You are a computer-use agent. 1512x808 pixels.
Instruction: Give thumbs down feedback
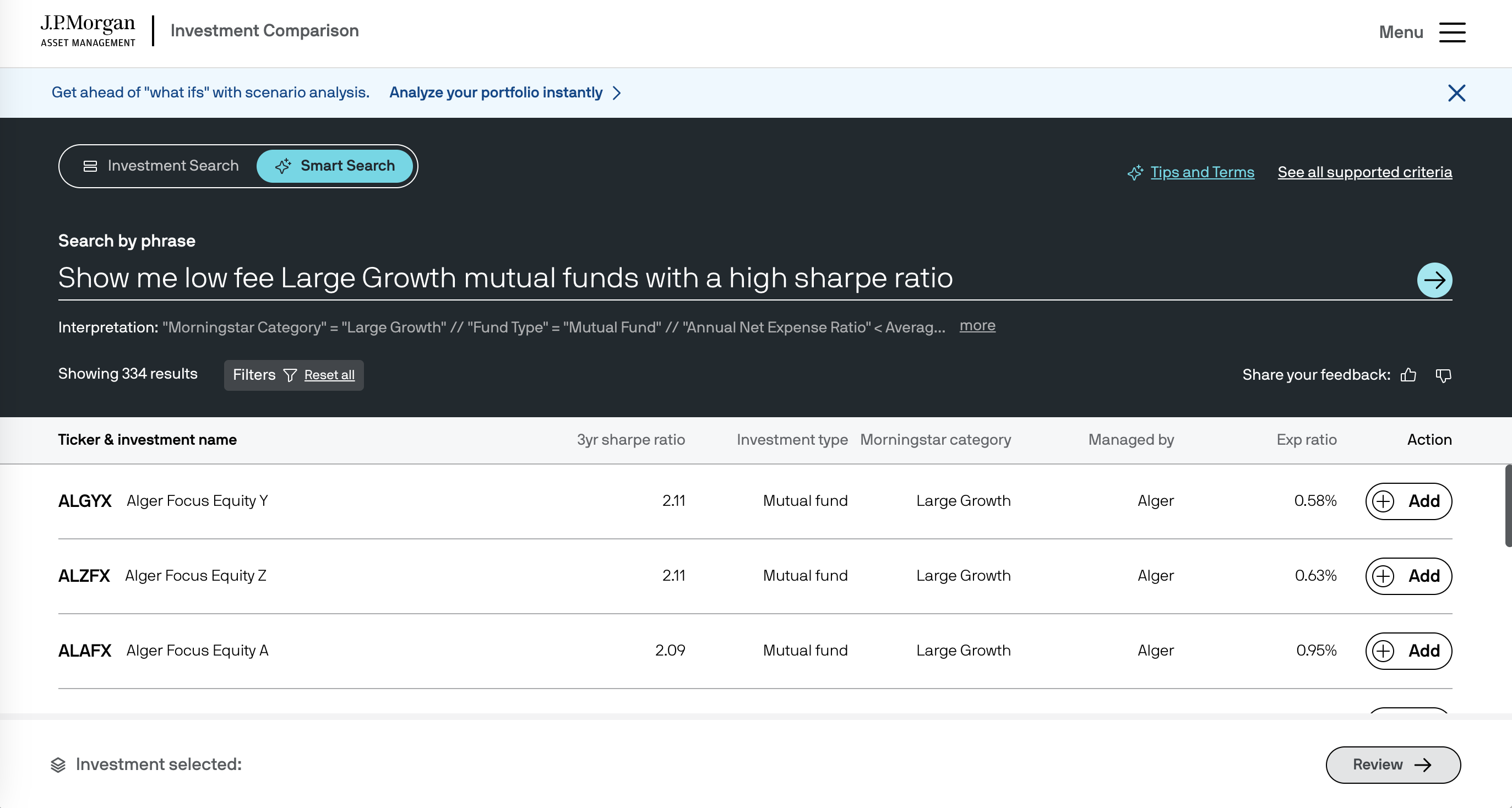pyautogui.click(x=1443, y=375)
